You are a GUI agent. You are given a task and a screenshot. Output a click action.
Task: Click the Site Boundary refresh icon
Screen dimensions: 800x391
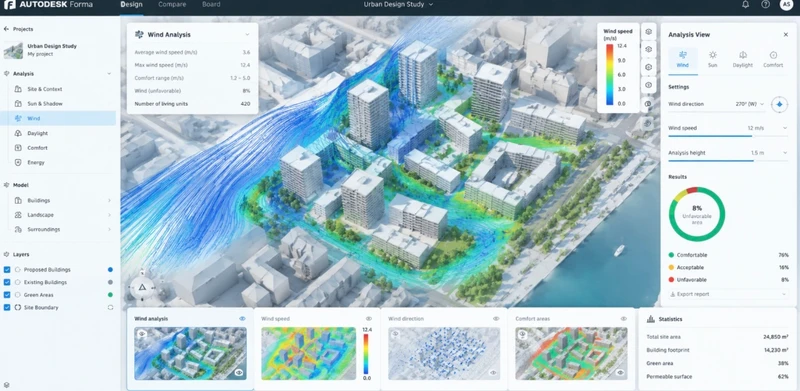[110, 307]
